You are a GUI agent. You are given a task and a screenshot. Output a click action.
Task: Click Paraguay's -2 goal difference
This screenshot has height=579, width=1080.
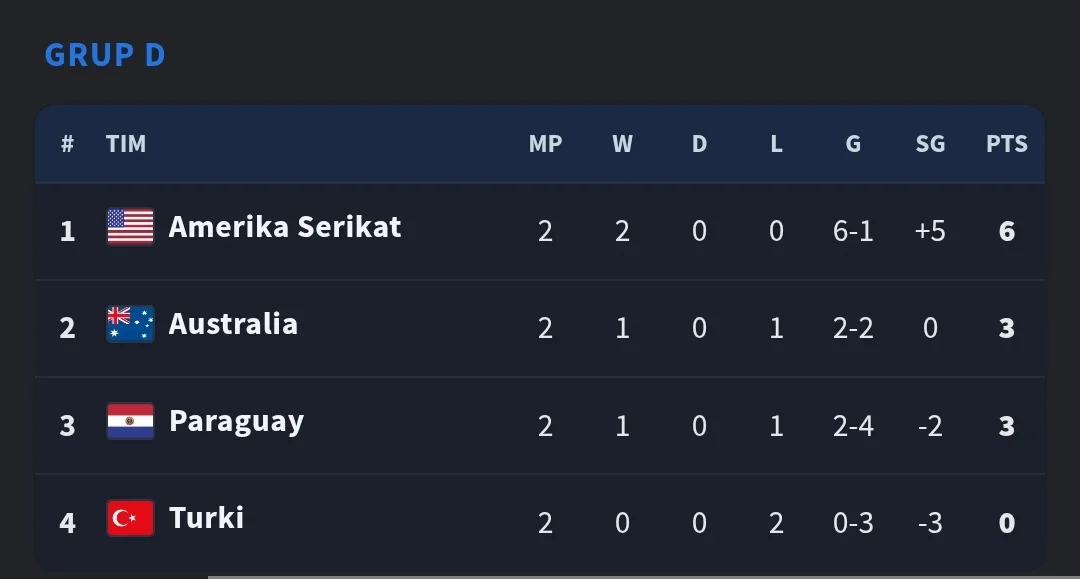pyautogui.click(x=930, y=426)
